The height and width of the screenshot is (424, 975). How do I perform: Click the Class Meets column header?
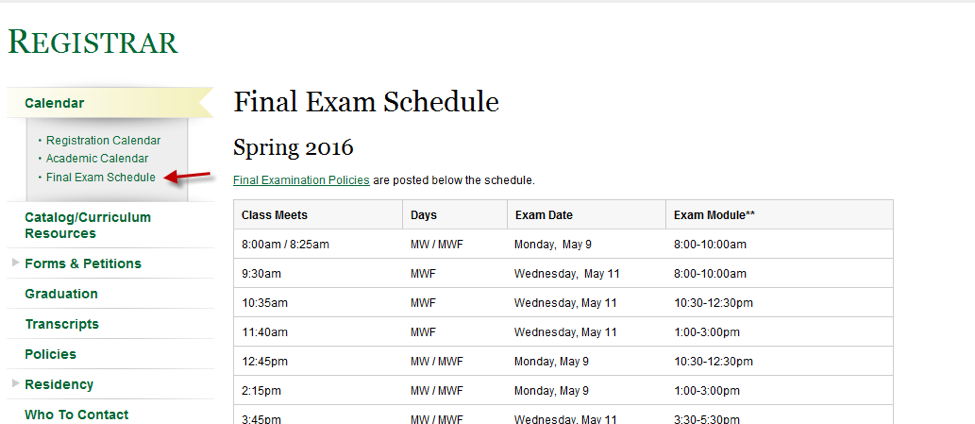275,215
